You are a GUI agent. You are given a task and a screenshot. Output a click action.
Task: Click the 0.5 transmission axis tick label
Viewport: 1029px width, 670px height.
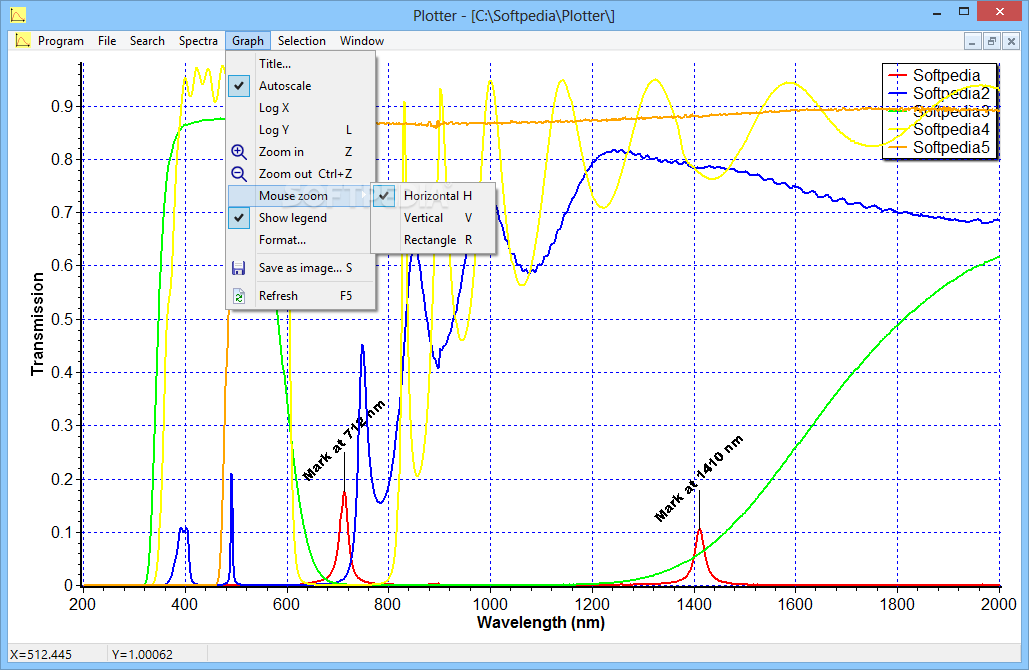pyautogui.click(x=62, y=320)
